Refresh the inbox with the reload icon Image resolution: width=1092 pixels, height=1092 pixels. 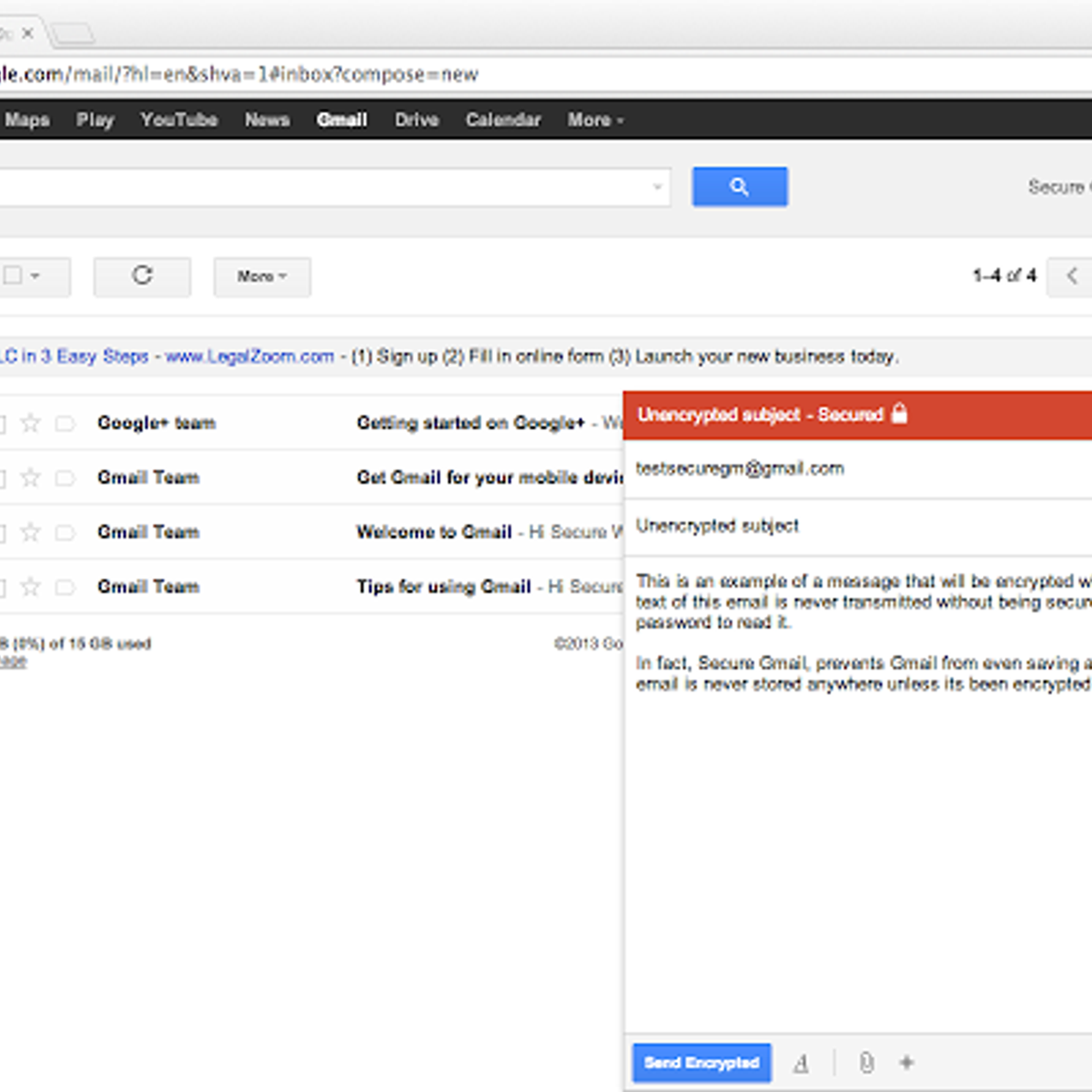142,276
